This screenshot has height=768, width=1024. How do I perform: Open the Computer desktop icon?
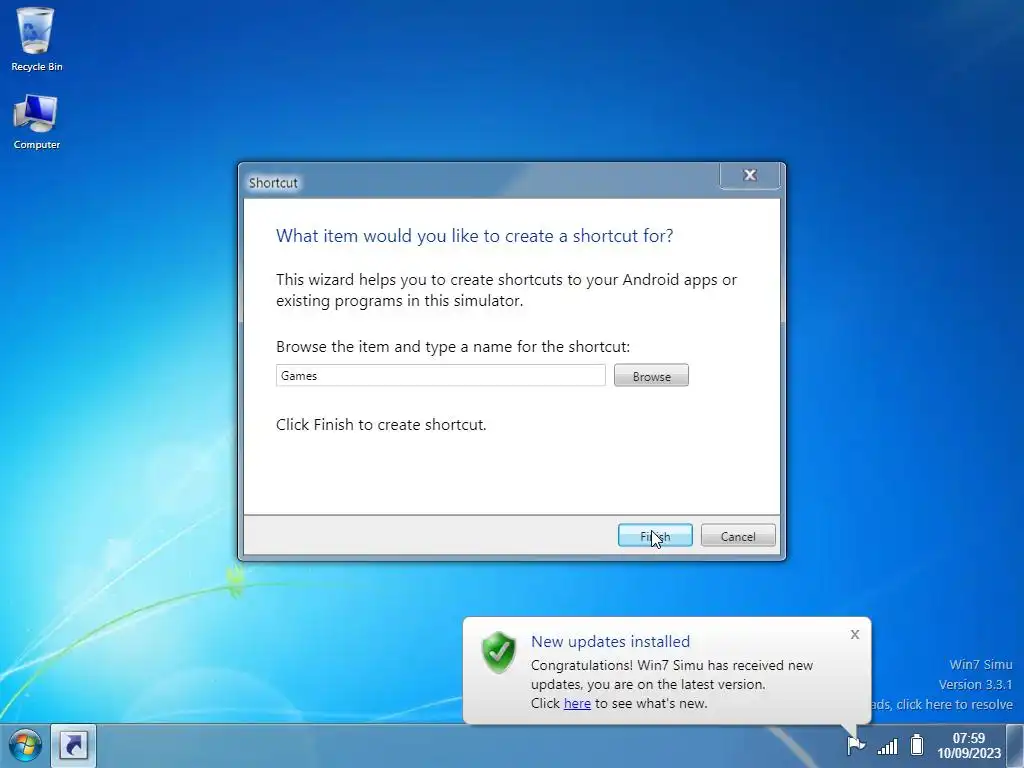[x=37, y=122]
